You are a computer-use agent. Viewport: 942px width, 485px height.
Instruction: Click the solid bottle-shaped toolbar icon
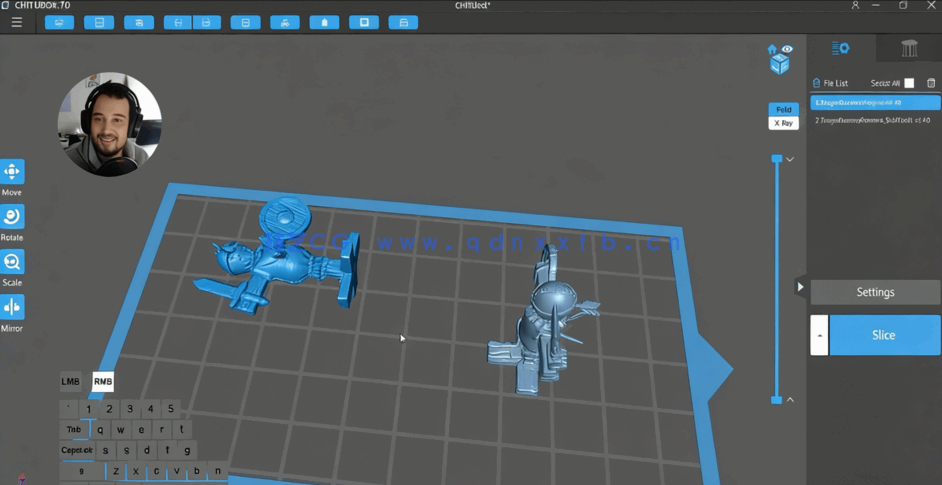[324, 23]
